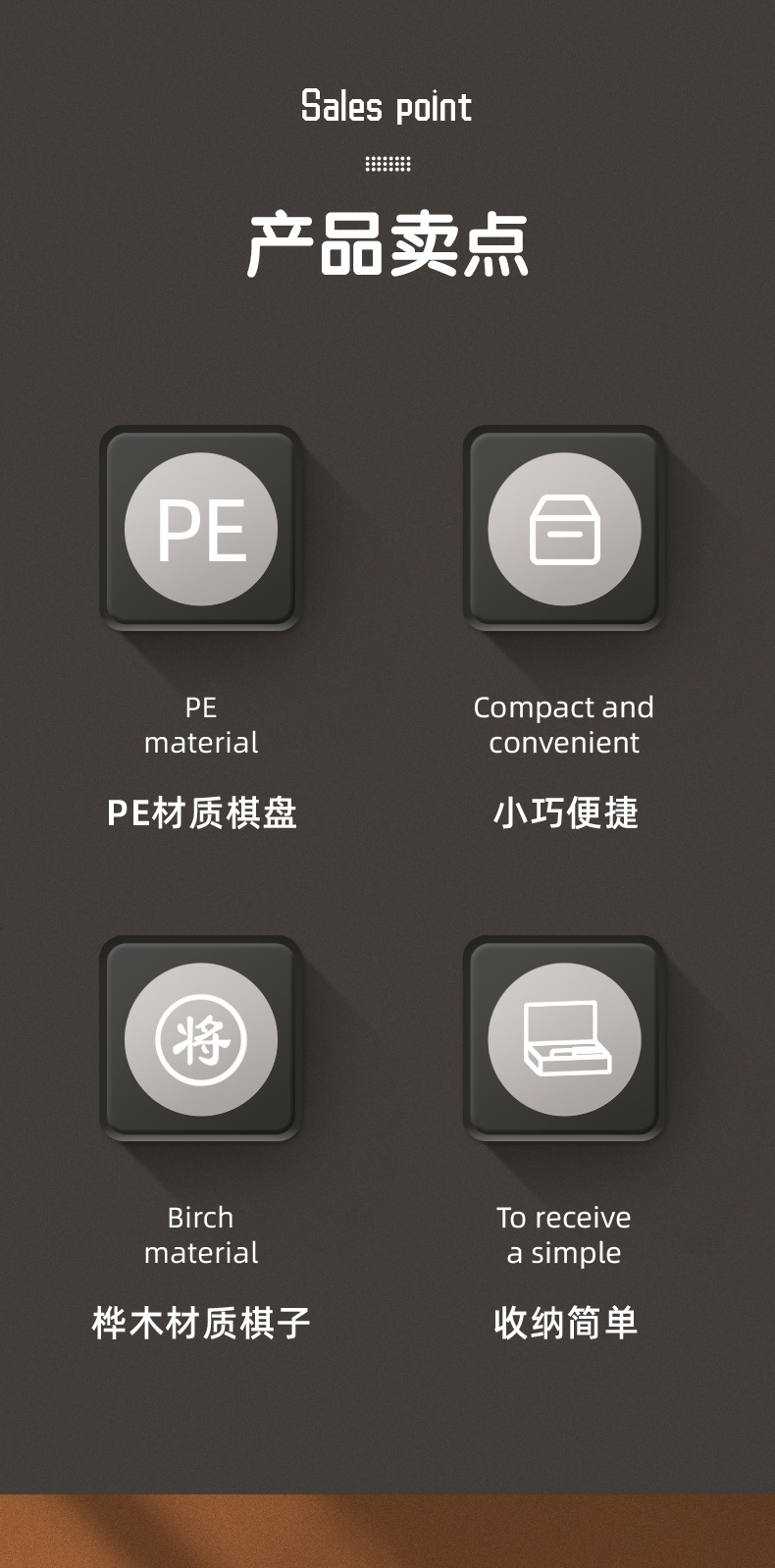
Task: Click the 产品卖点 title
Action: (387, 244)
